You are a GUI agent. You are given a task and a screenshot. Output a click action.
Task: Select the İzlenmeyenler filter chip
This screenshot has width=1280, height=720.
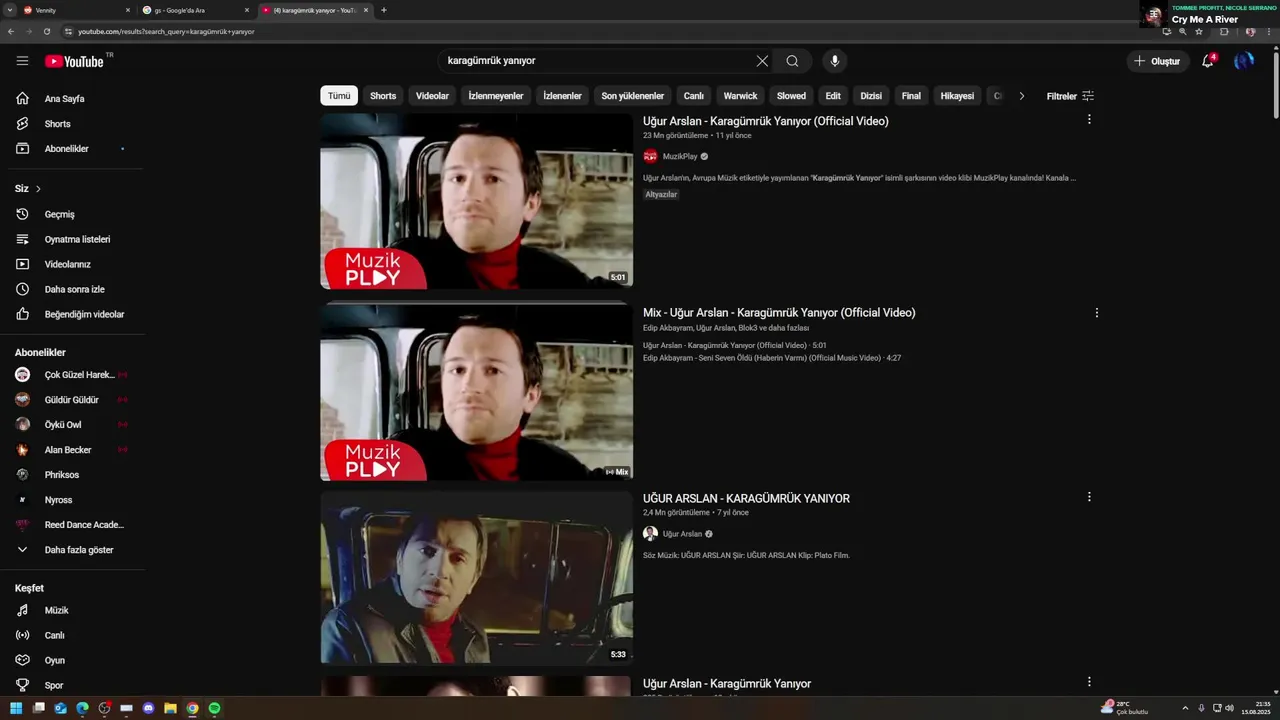coord(496,96)
